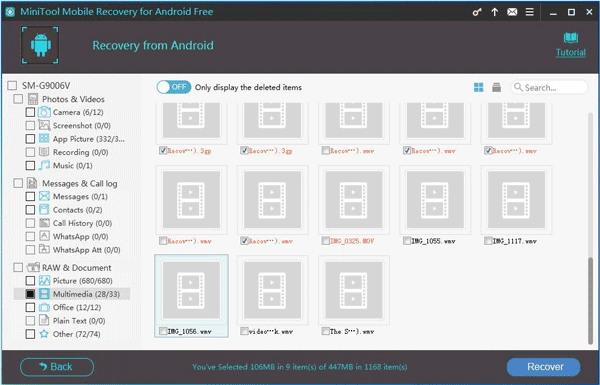Toggle Only display the deleted items switch

tap(174, 87)
